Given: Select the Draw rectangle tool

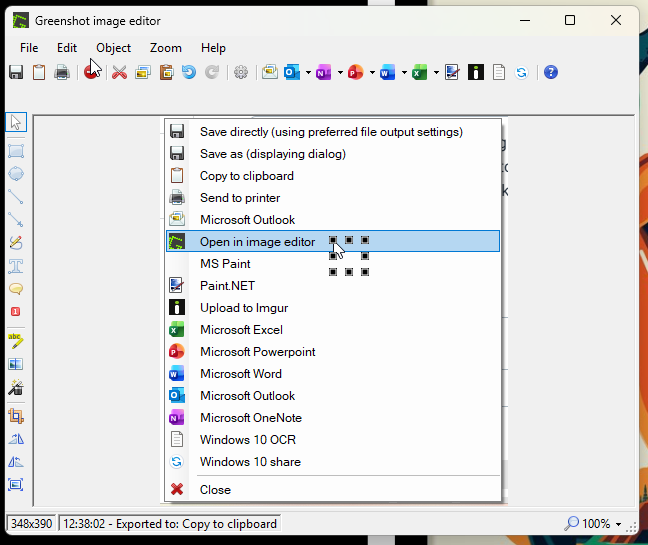Looking at the screenshot, I should (16, 151).
